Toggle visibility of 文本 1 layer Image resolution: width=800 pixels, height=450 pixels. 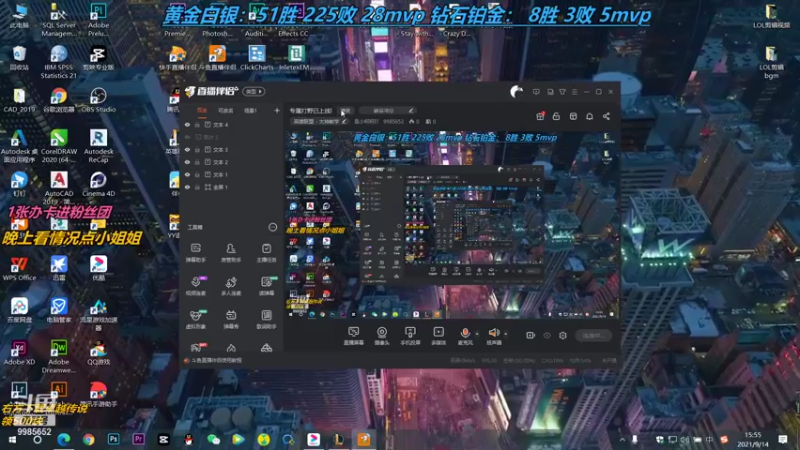tap(187, 174)
